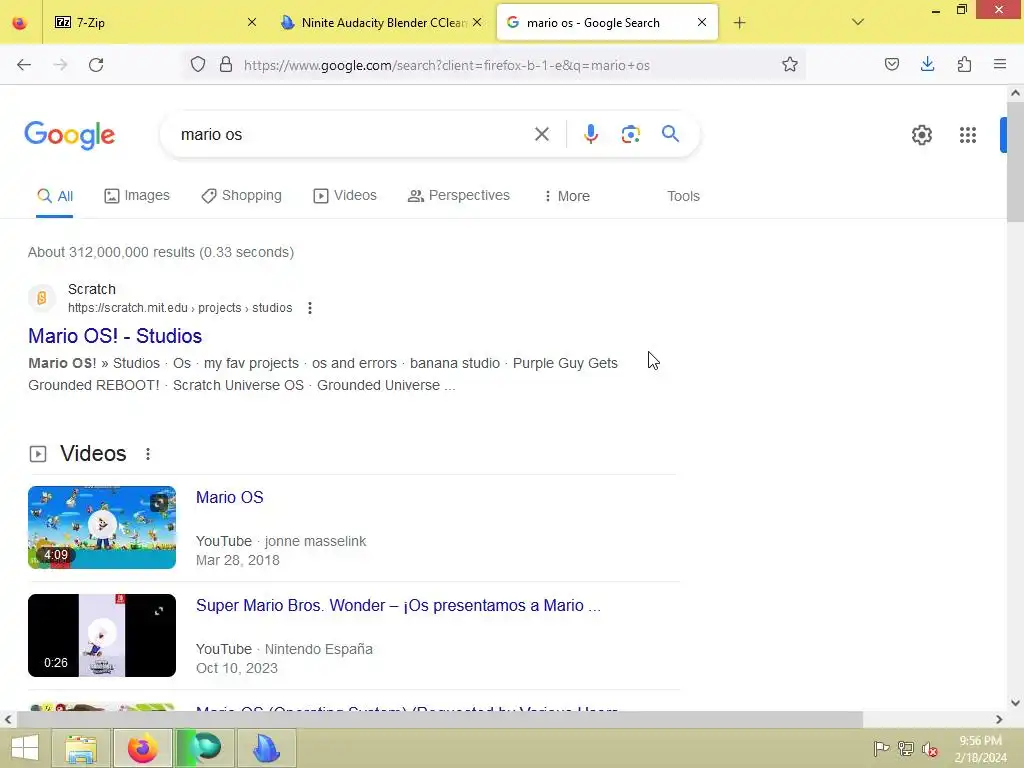Open Google quick settings gear
The width and height of the screenshot is (1024, 768).
[x=921, y=135]
